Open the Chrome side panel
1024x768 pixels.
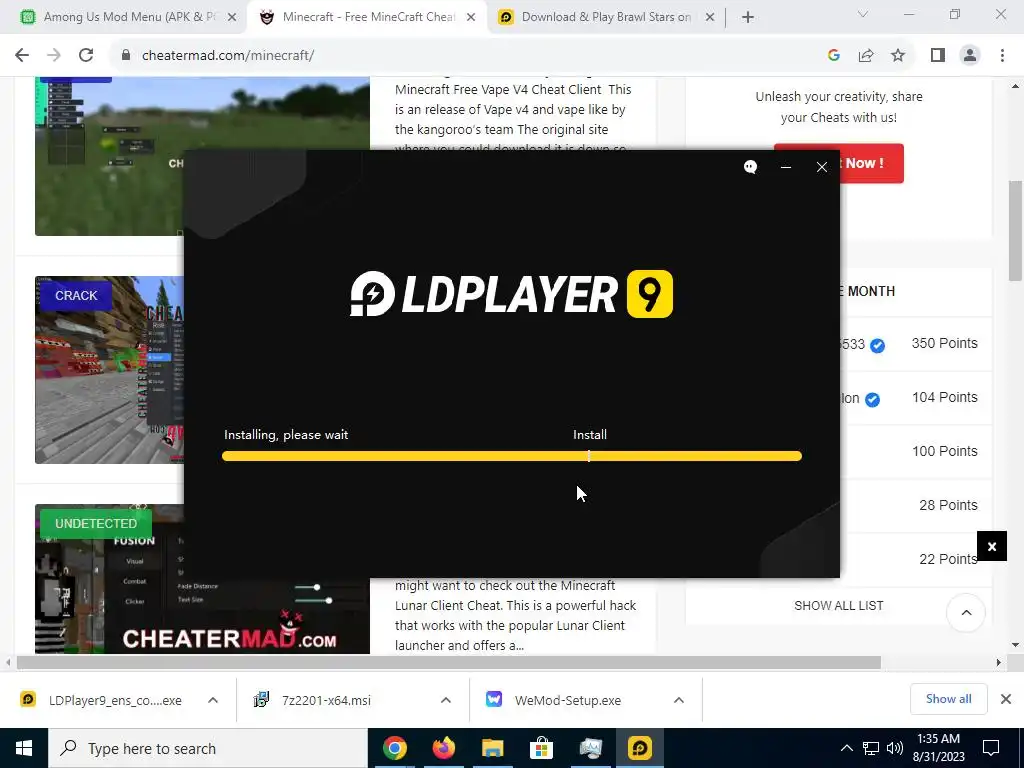(x=938, y=56)
